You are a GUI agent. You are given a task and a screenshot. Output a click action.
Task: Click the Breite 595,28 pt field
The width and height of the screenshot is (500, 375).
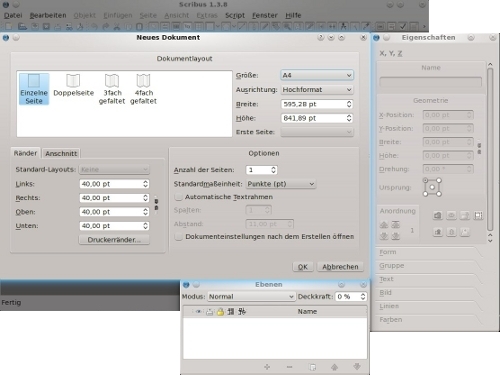click(x=317, y=104)
